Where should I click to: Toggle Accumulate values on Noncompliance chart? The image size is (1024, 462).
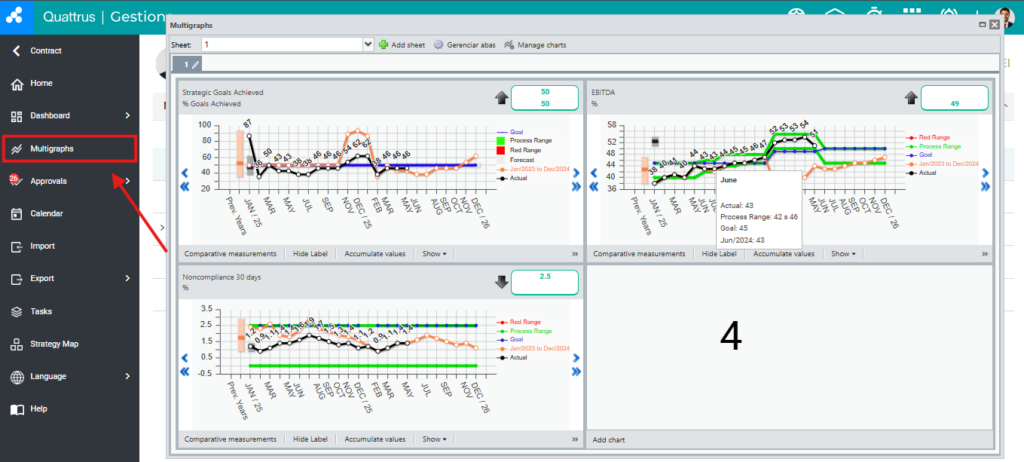375,439
